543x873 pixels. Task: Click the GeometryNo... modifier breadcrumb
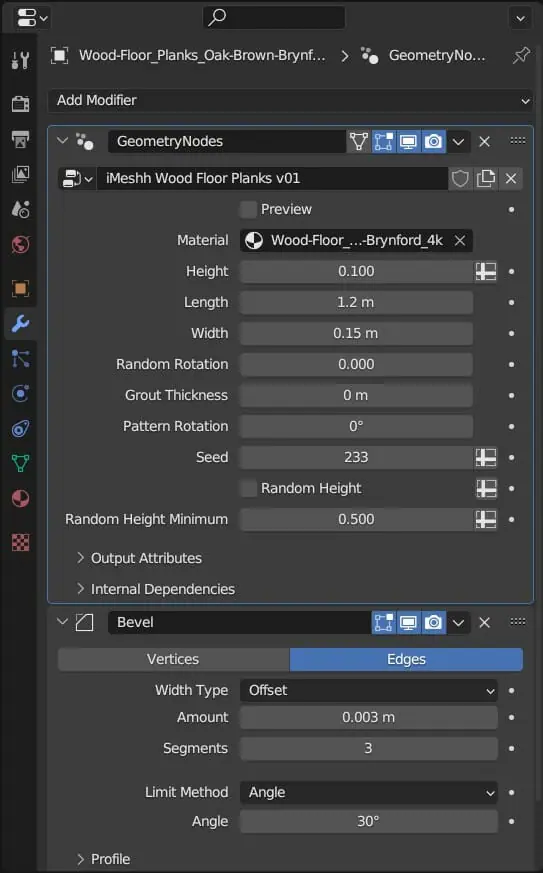tap(424, 55)
